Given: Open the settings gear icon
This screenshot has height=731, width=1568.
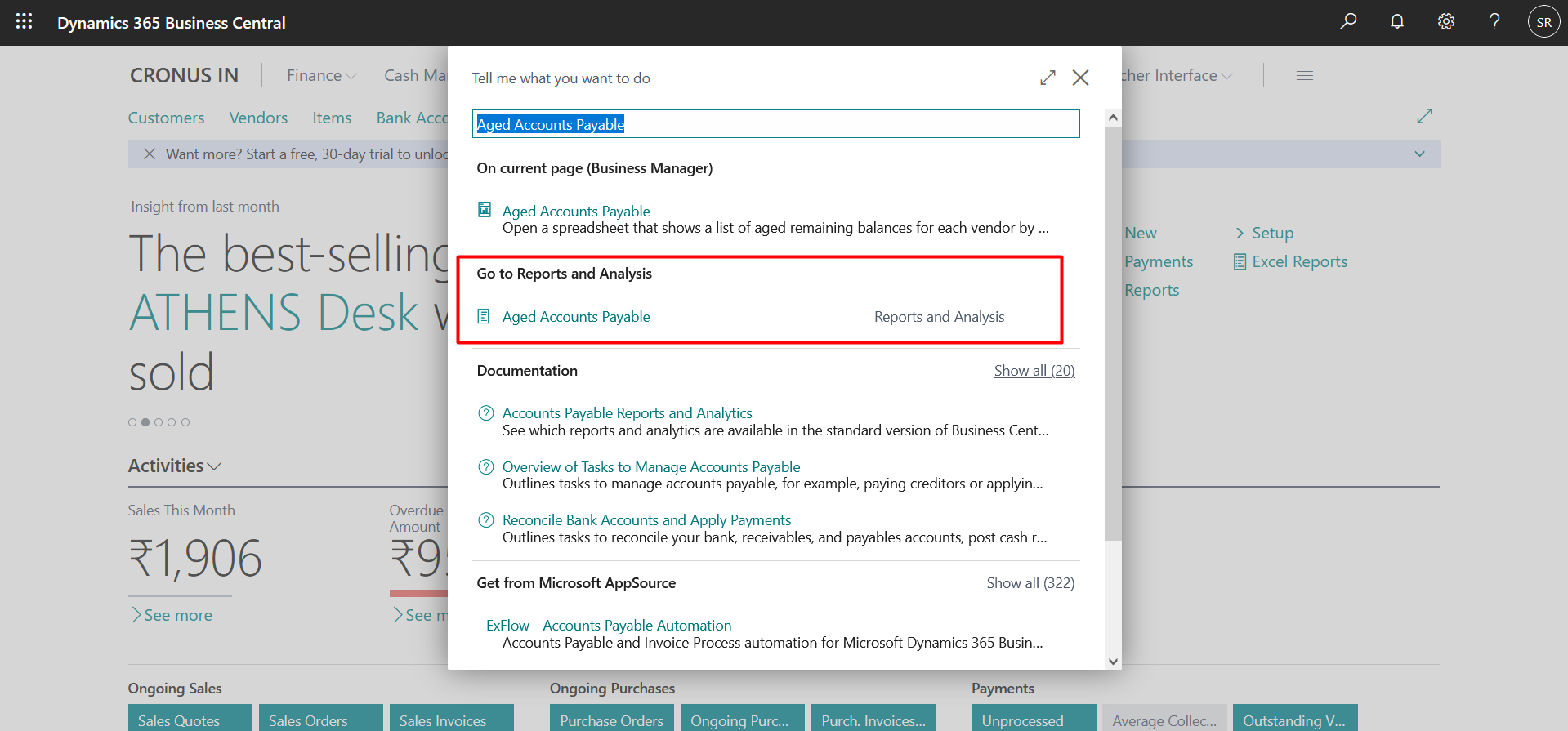Looking at the screenshot, I should tap(1446, 22).
